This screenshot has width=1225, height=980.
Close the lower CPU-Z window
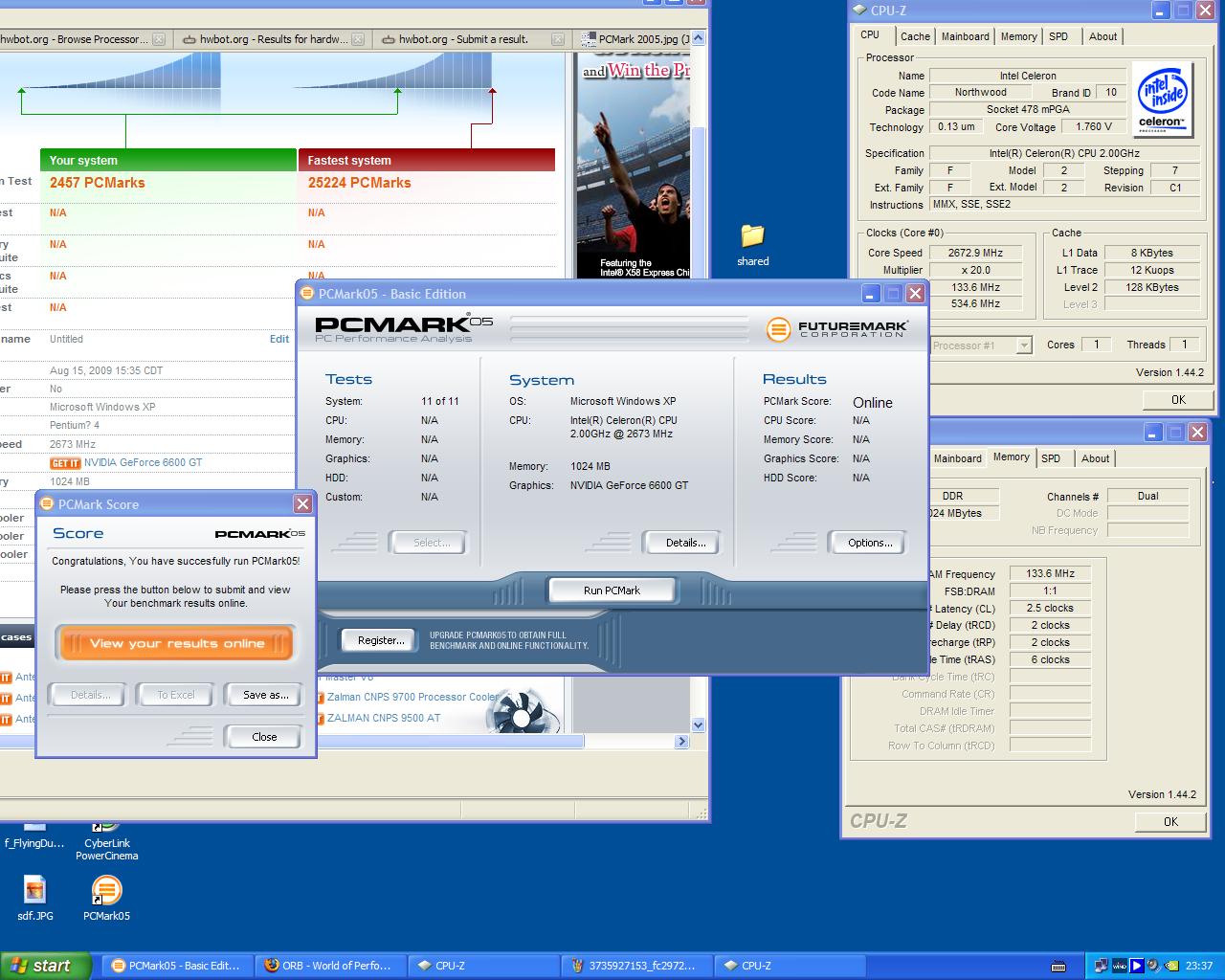tap(1197, 433)
